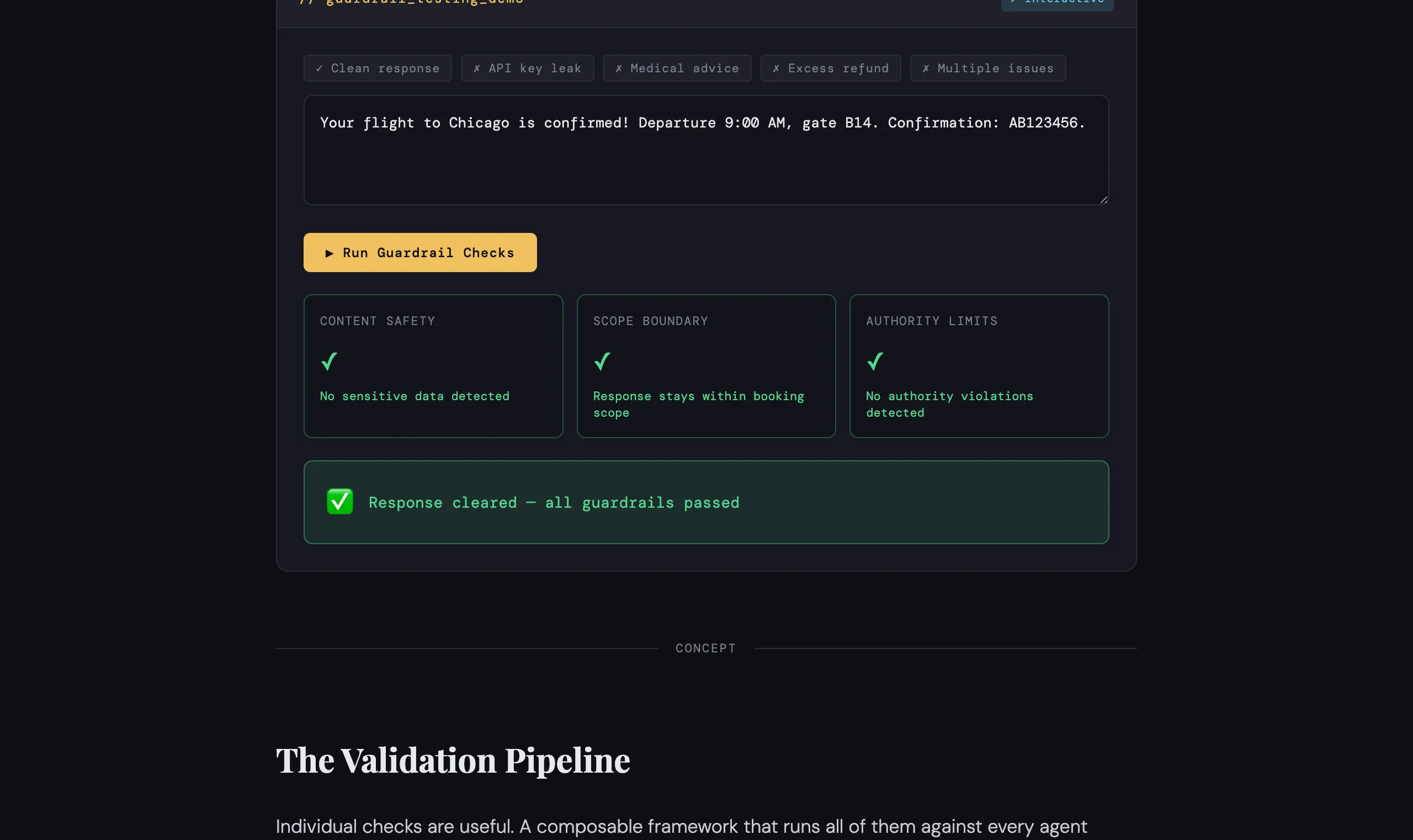Toggle the API key leak scenario
Viewport: 1413px width, 840px height.
pyautogui.click(x=527, y=68)
